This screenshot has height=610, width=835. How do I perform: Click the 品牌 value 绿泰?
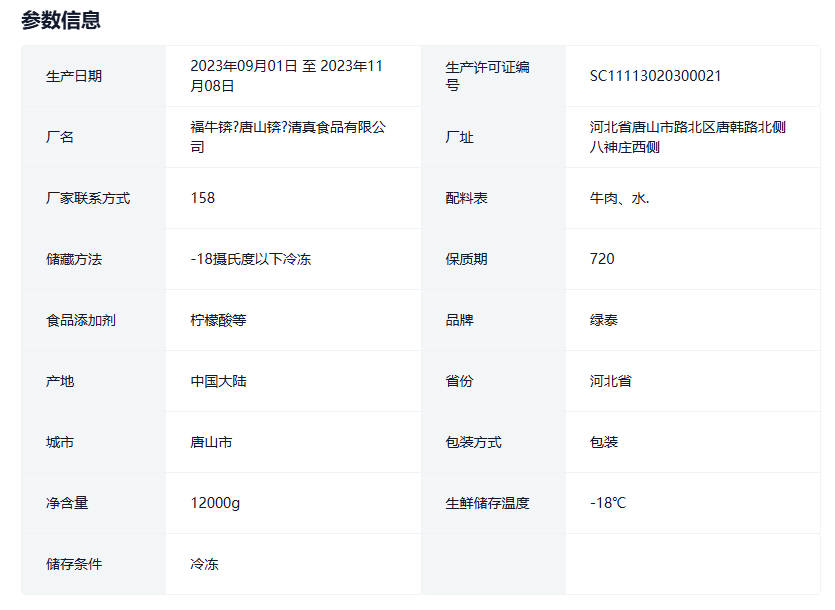click(x=604, y=320)
